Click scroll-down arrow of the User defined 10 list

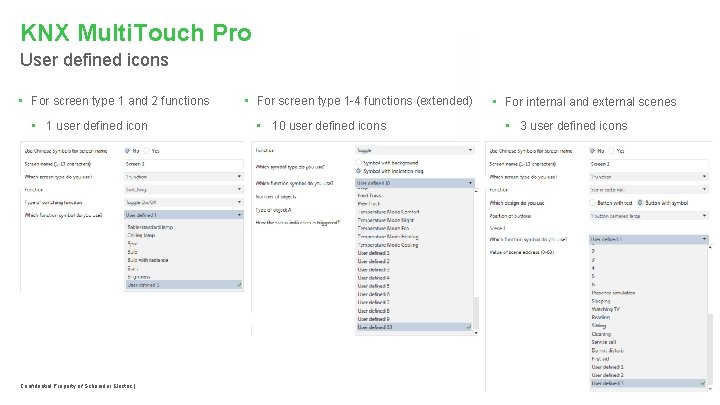coord(476,332)
